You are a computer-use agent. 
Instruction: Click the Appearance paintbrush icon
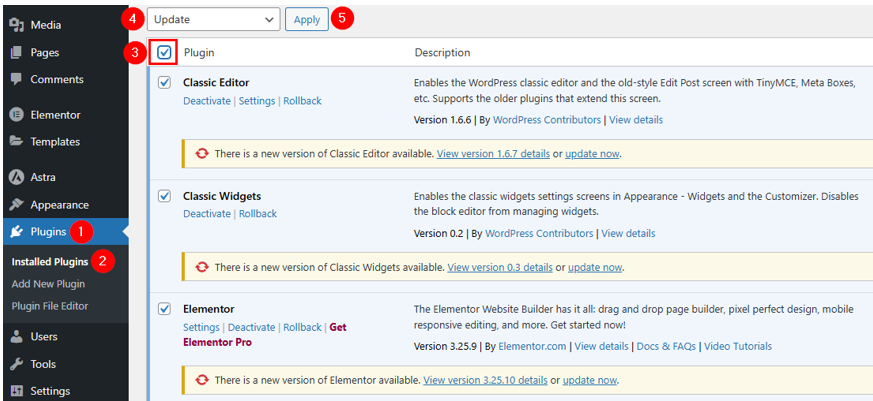(x=17, y=204)
